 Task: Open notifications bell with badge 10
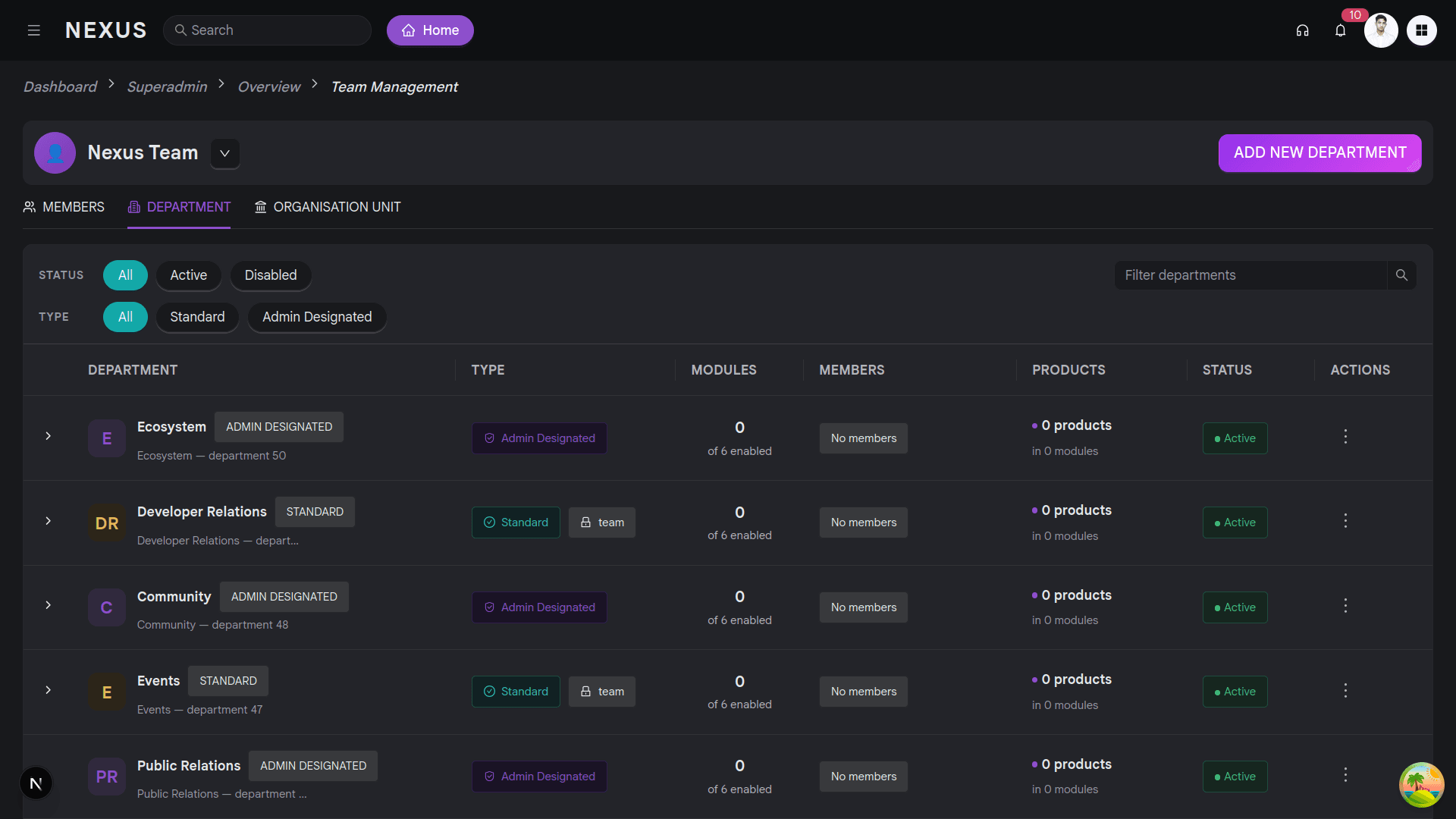click(1340, 30)
